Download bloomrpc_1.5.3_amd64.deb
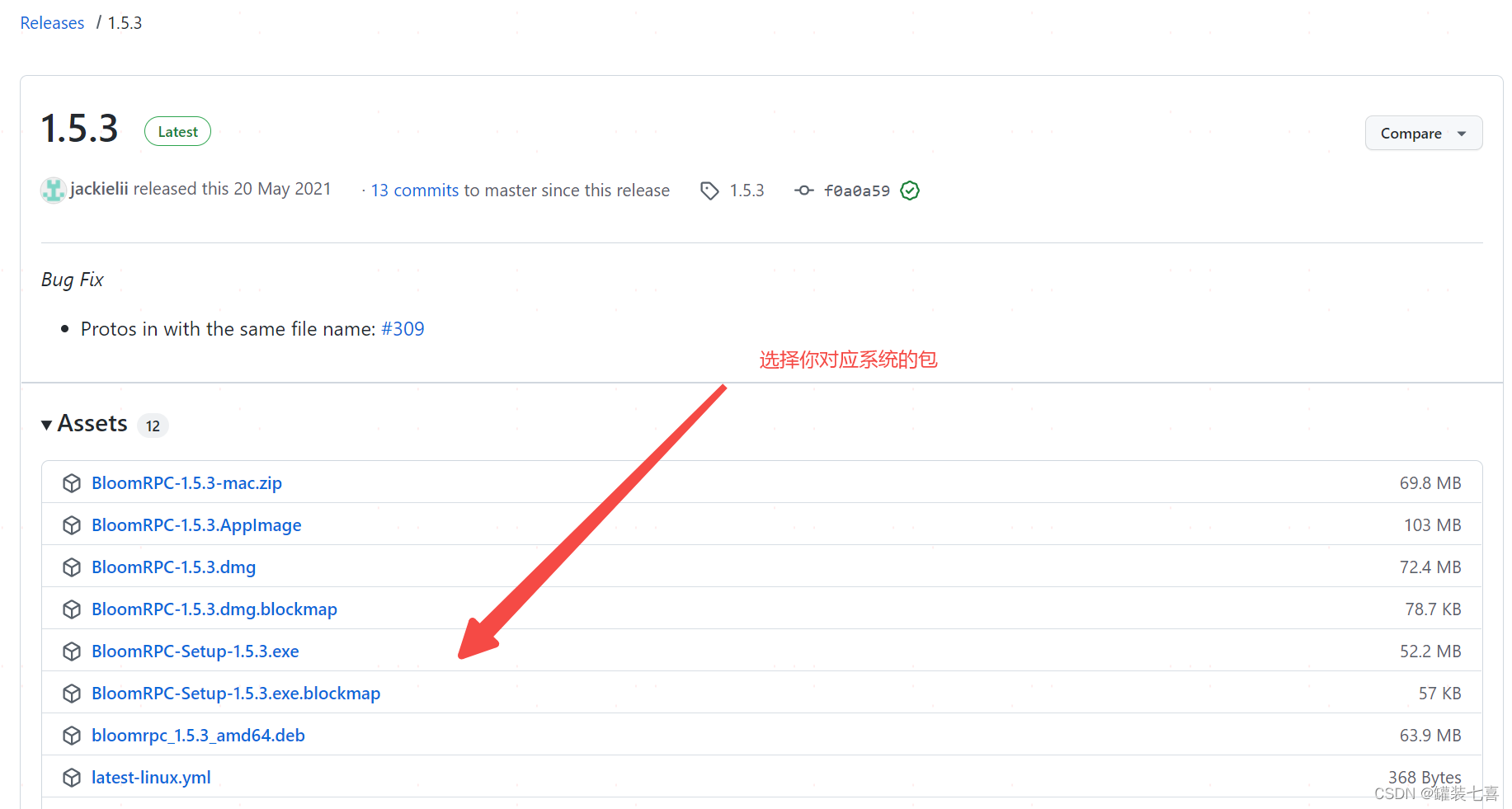The width and height of the screenshot is (1512, 809). coord(198,736)
